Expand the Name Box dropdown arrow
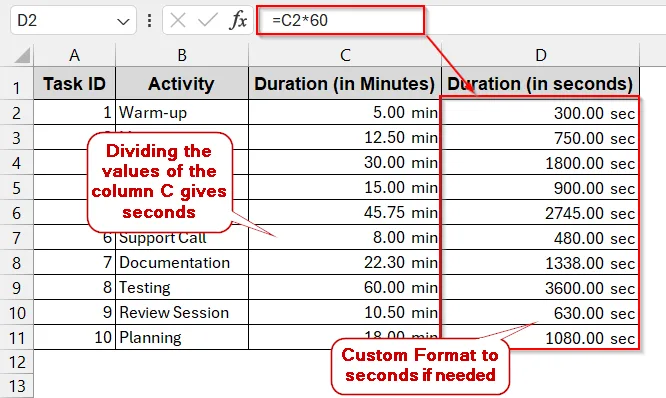This screenshot has width=666, height=398. point(123,21)
